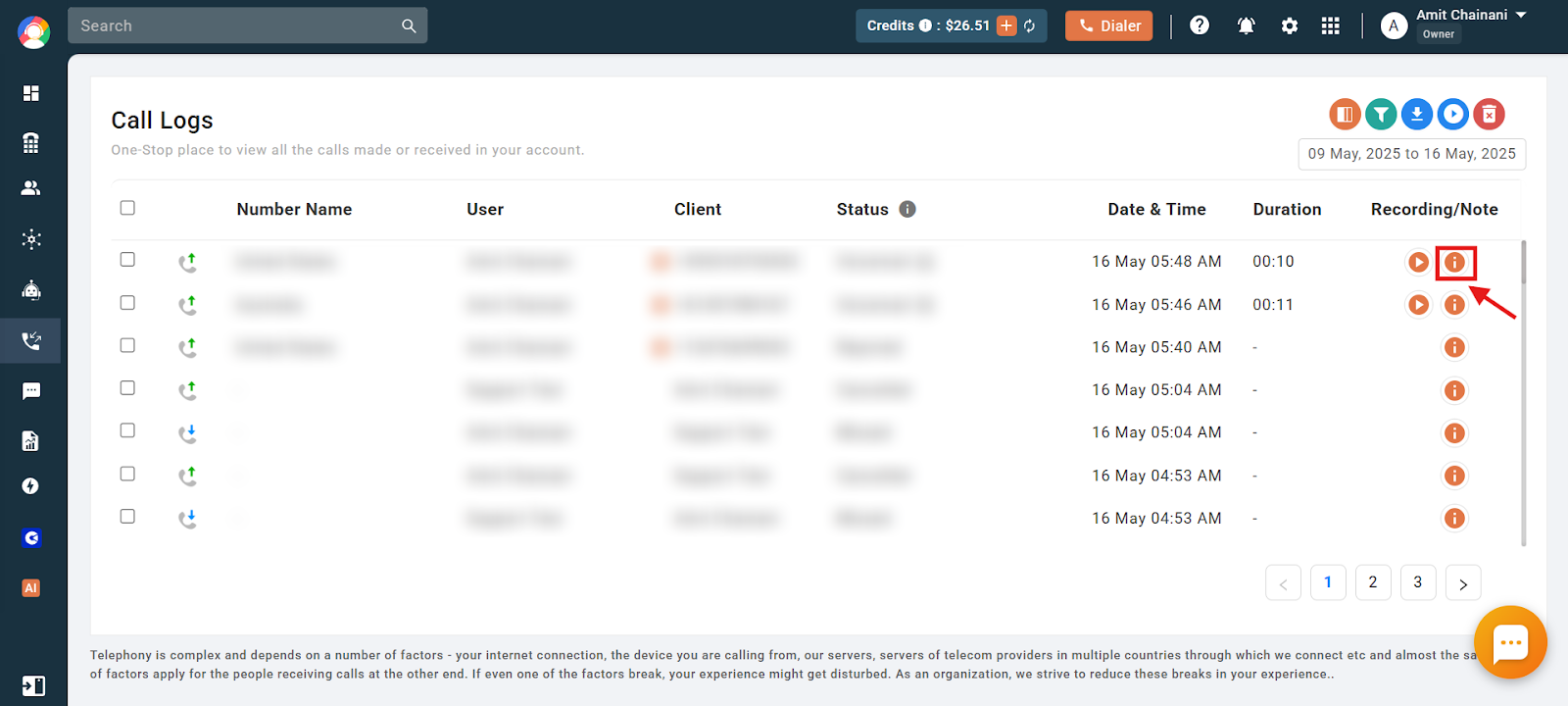Click the red delete logs icon
Screen dimensions: 1568x706
point(1490,115)
